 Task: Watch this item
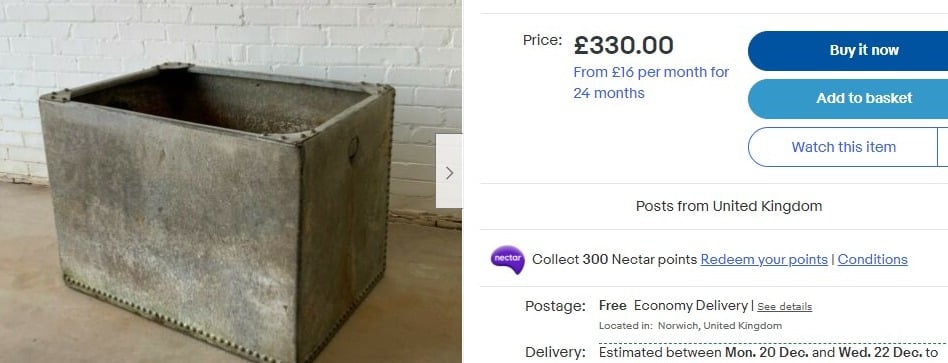[x=843, y=147]
